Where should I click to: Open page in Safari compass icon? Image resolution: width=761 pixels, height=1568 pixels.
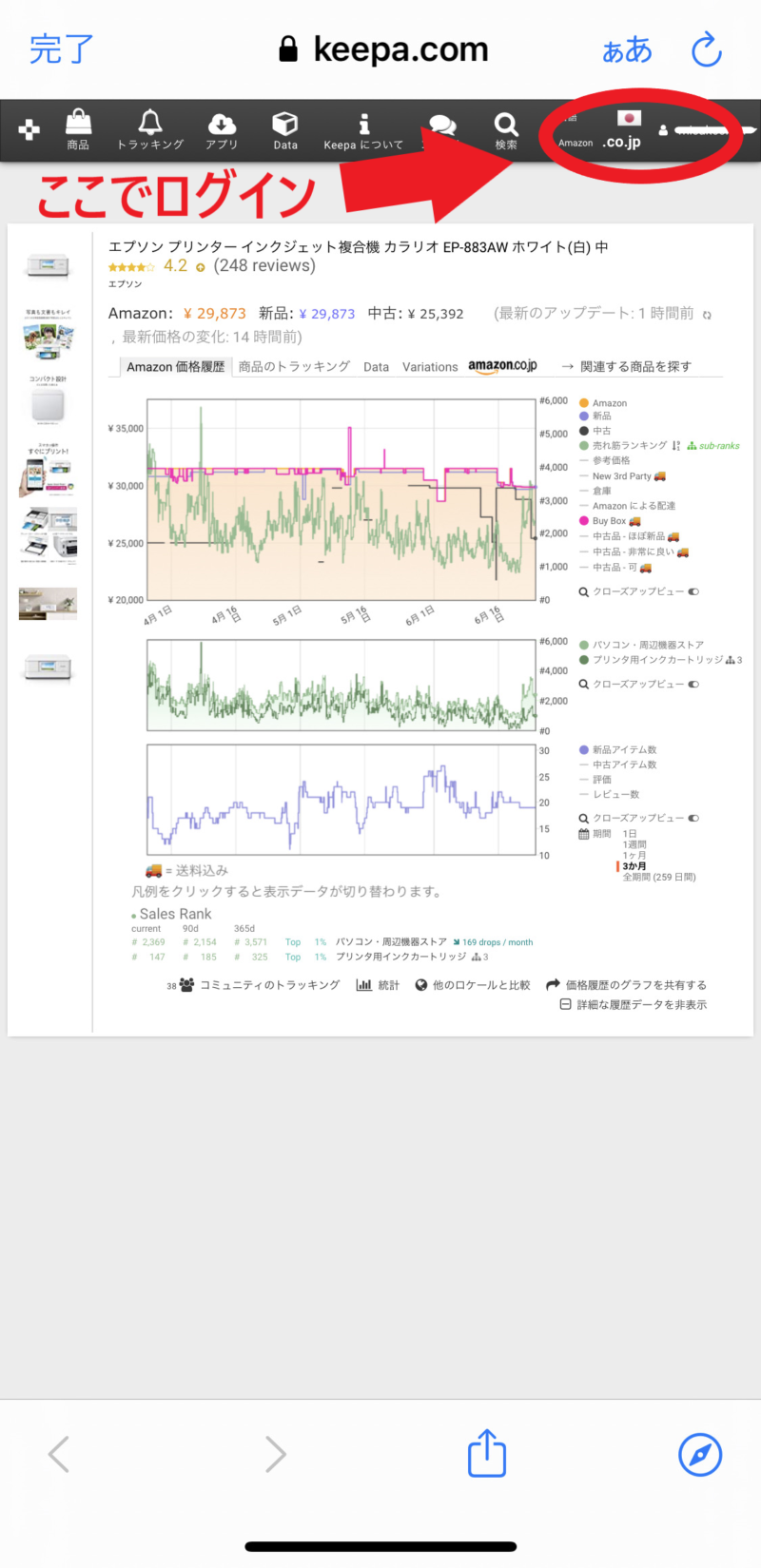(x=700, y=1454)
